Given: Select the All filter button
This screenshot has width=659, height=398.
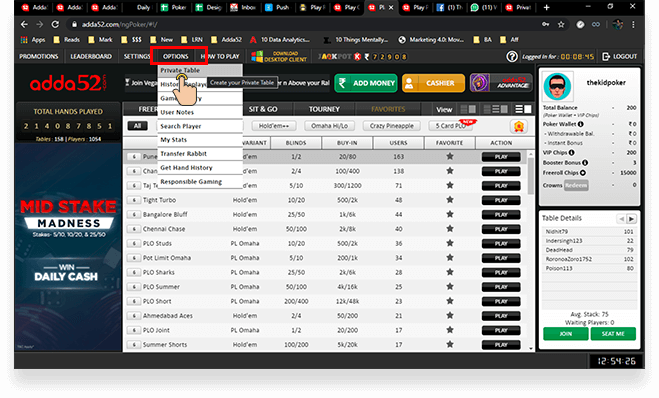Looking at the screenshot, I should (137, 126).
